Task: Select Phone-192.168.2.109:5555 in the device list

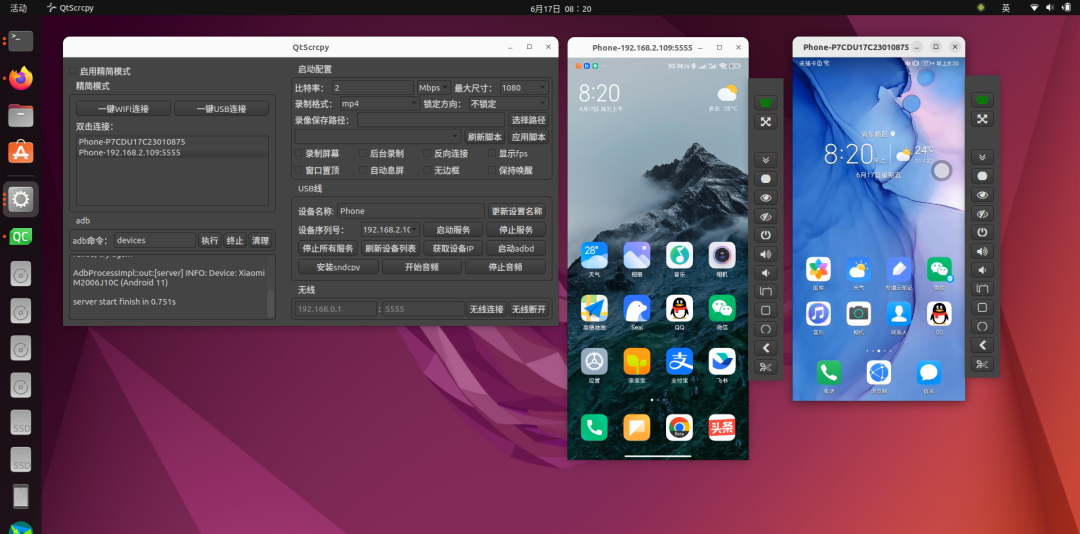Action: (172, 152)
